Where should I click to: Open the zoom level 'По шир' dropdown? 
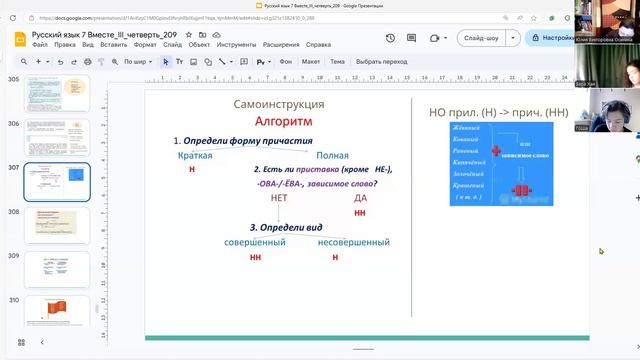pos(138,62)
